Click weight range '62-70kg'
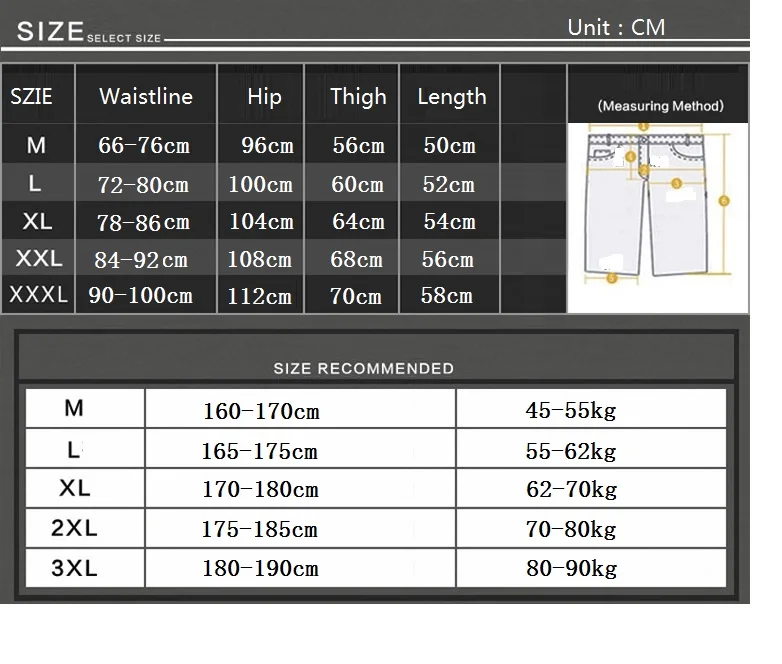Viewport: 782px width, 664px height. (572, 490)
